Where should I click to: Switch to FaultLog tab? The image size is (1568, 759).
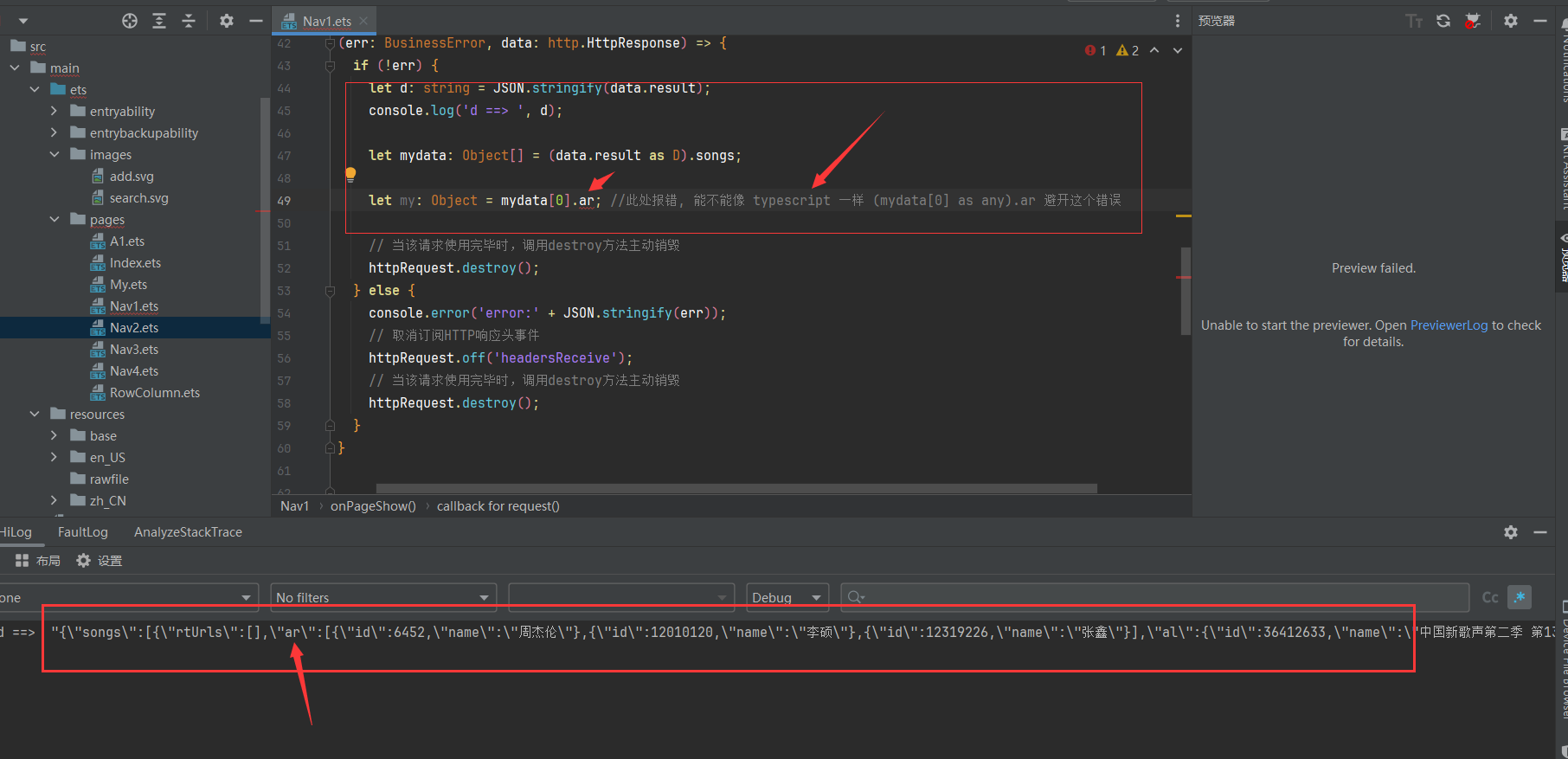[x=83, y=532]
